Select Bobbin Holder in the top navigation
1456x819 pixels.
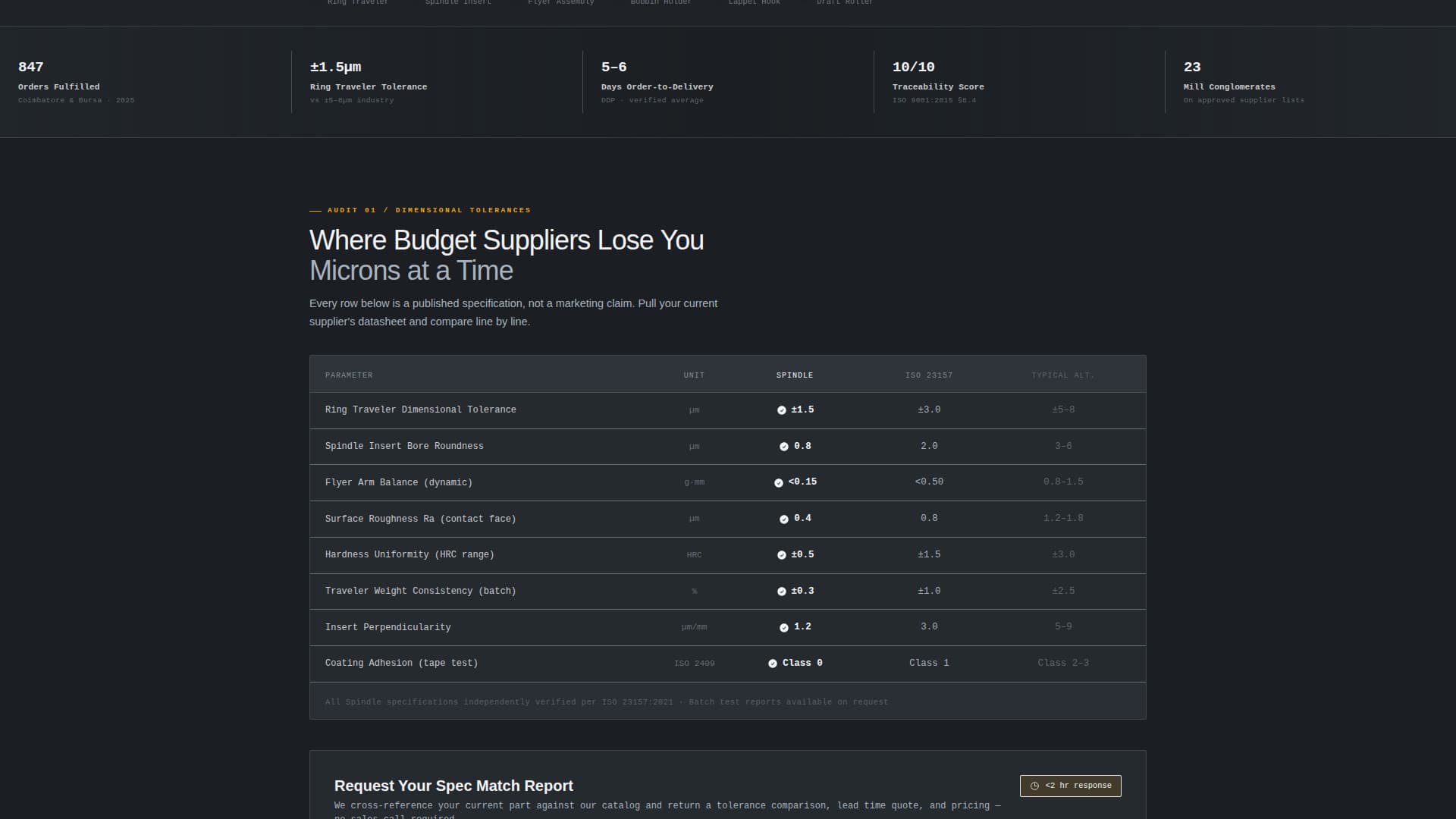pos(659,3)
